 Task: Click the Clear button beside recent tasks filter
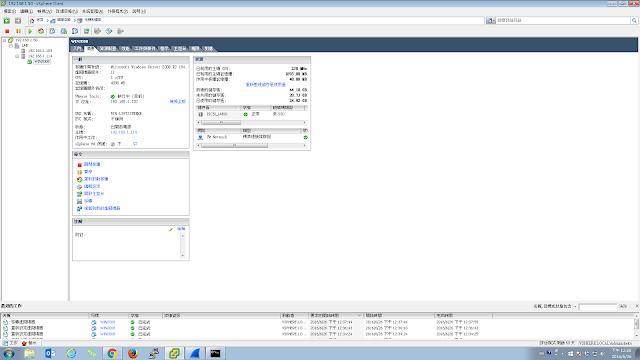coord(622,306)
